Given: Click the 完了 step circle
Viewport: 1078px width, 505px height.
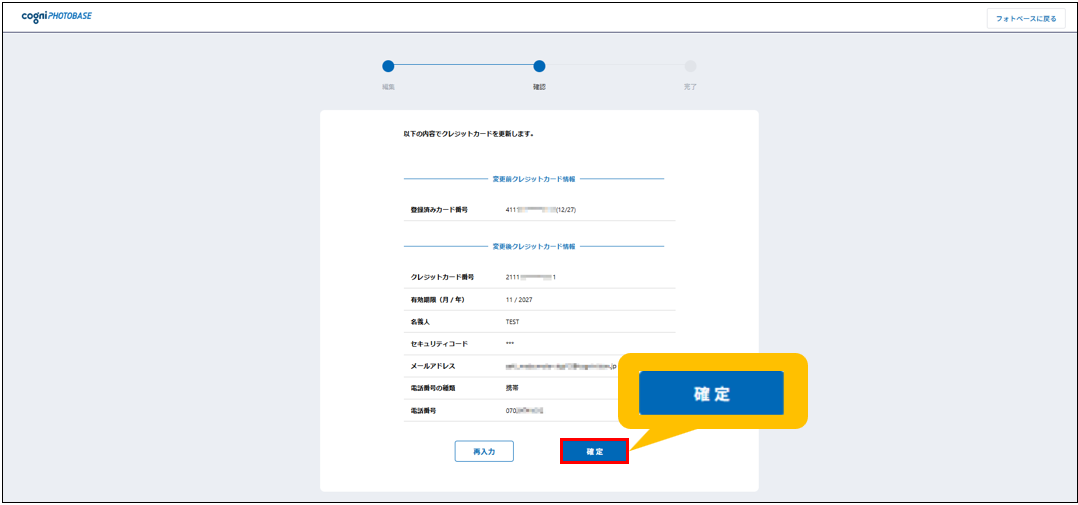Looking at the screenshot, I should pyautogui.click(x=690, y=67).
